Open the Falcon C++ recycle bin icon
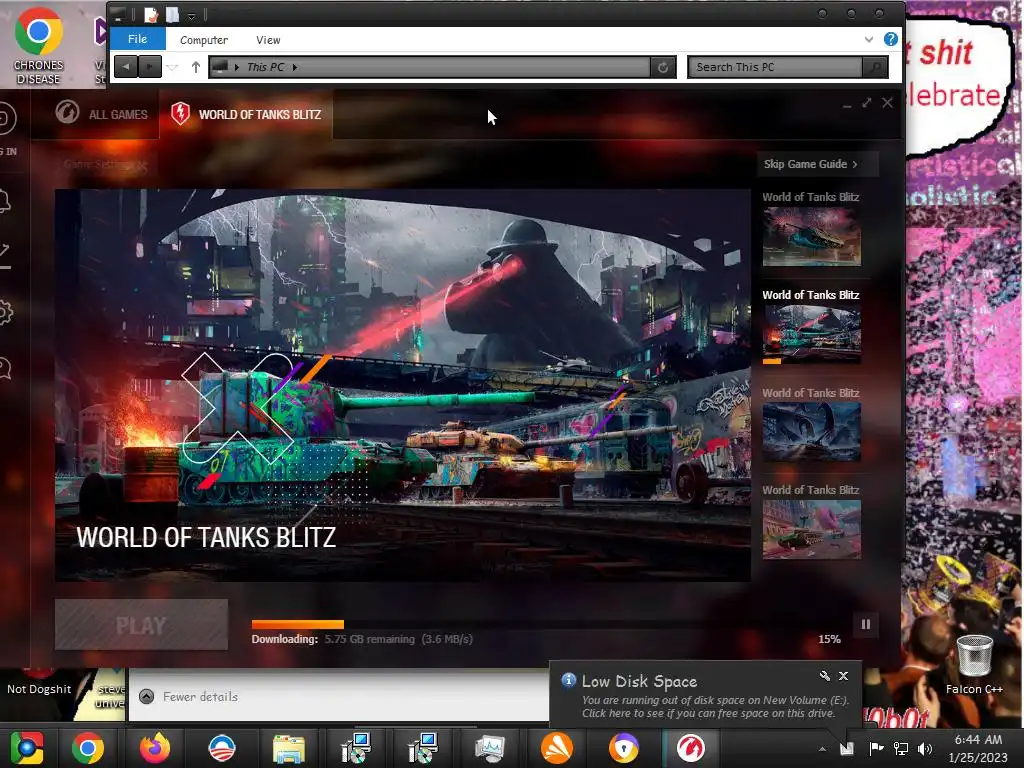 point(974,663)
